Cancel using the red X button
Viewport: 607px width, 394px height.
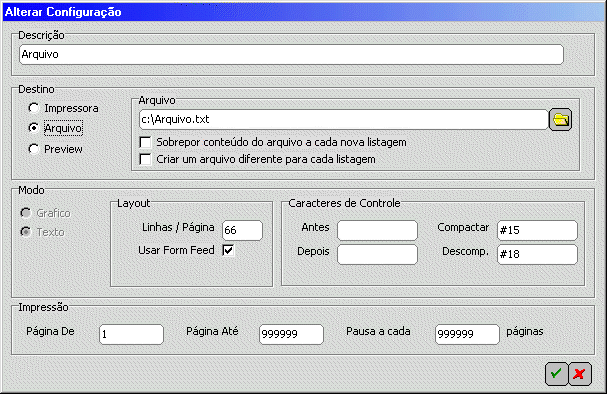tap(580, 374)
